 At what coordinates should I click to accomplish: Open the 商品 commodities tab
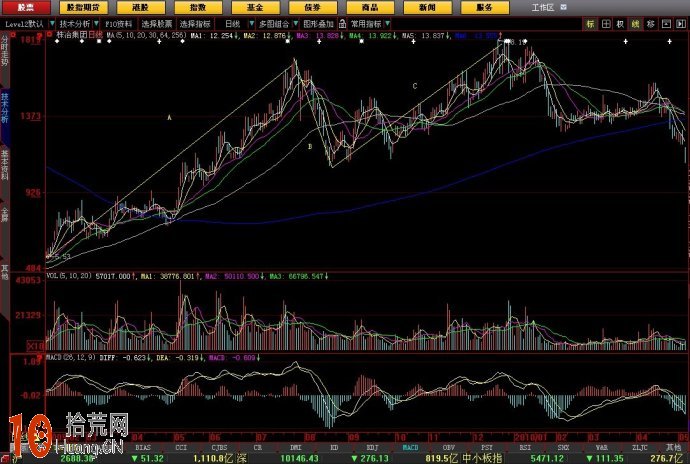tap(370, 7)
